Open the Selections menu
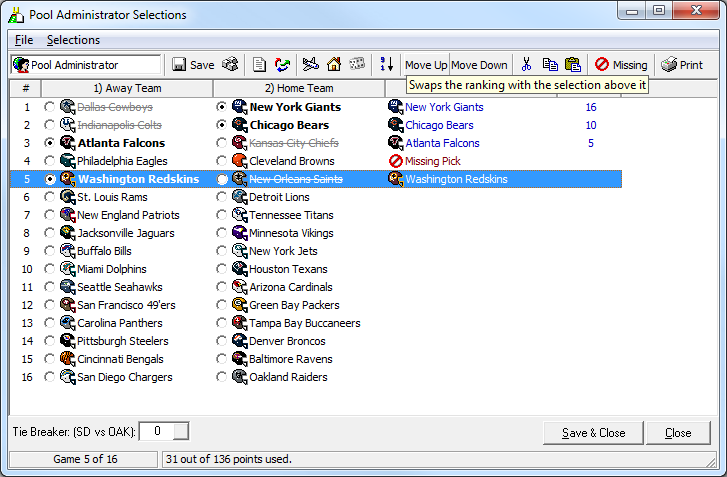The width and height of the screenshot is (727, 477). [x=73, y=40]
